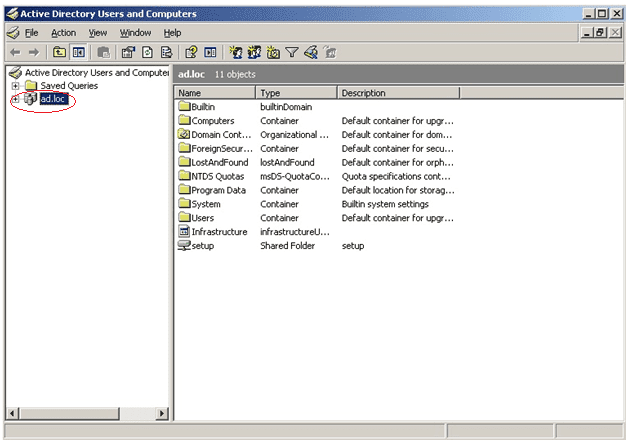The width and height of the screenshot is (629, 442).
Task: Click 'Shared Folder' type cell
Action: click(x=287, y=246)
